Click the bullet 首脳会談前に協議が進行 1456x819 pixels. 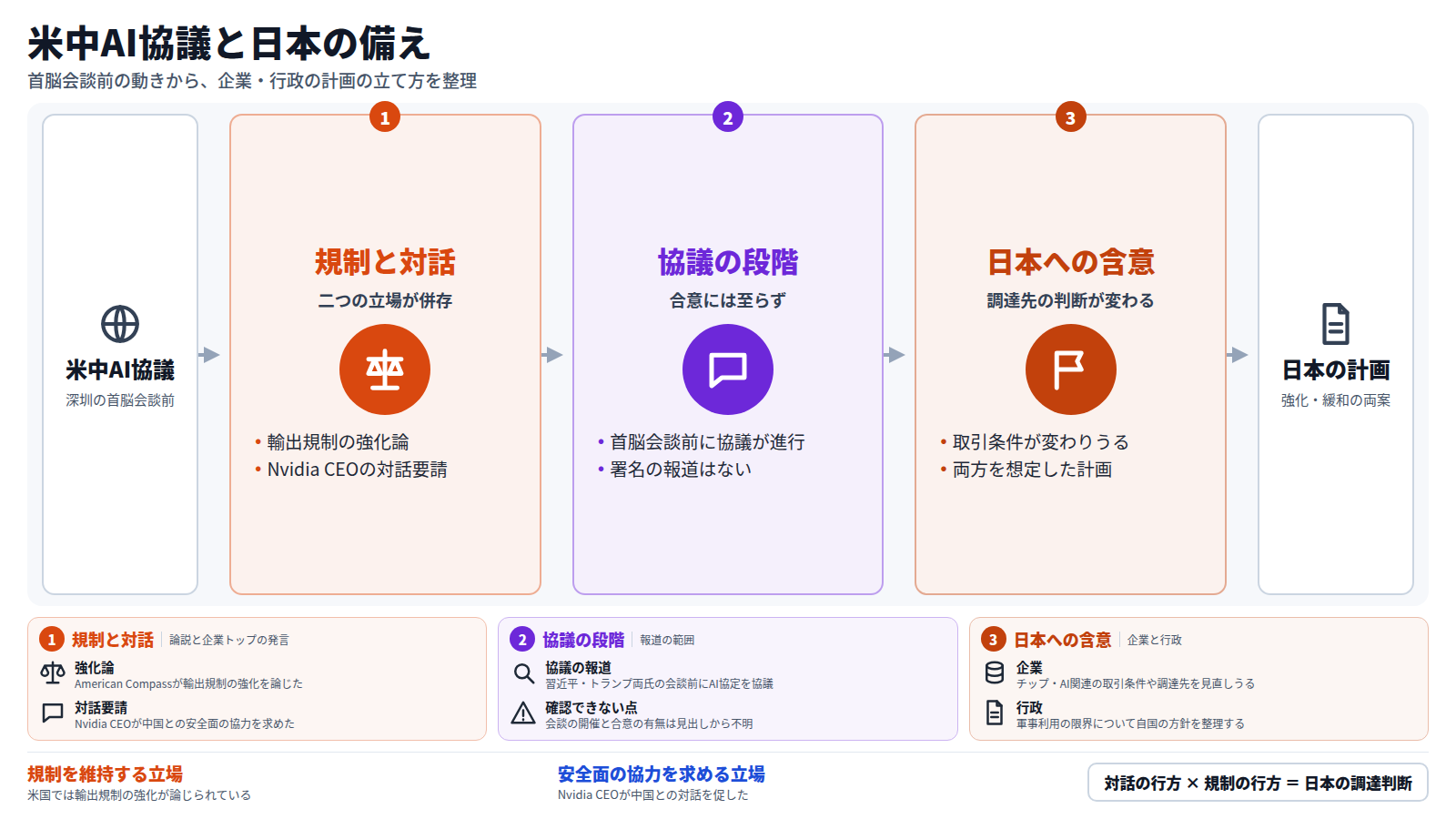pyautogui.click(x=707, y=442)
